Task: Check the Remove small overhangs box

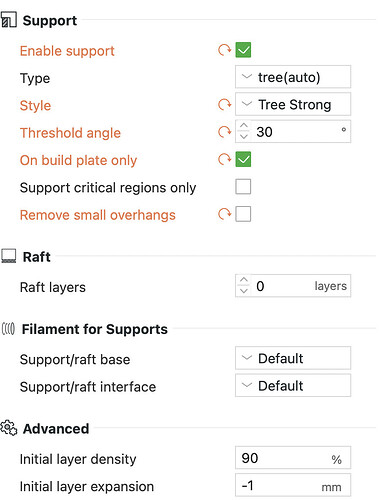Action: 243,214
